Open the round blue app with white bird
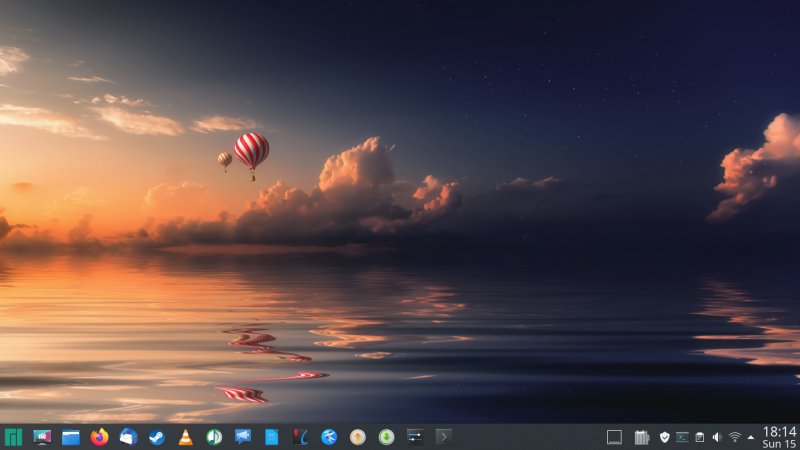This screenshot has width=800, height=450. click(329, 437)
